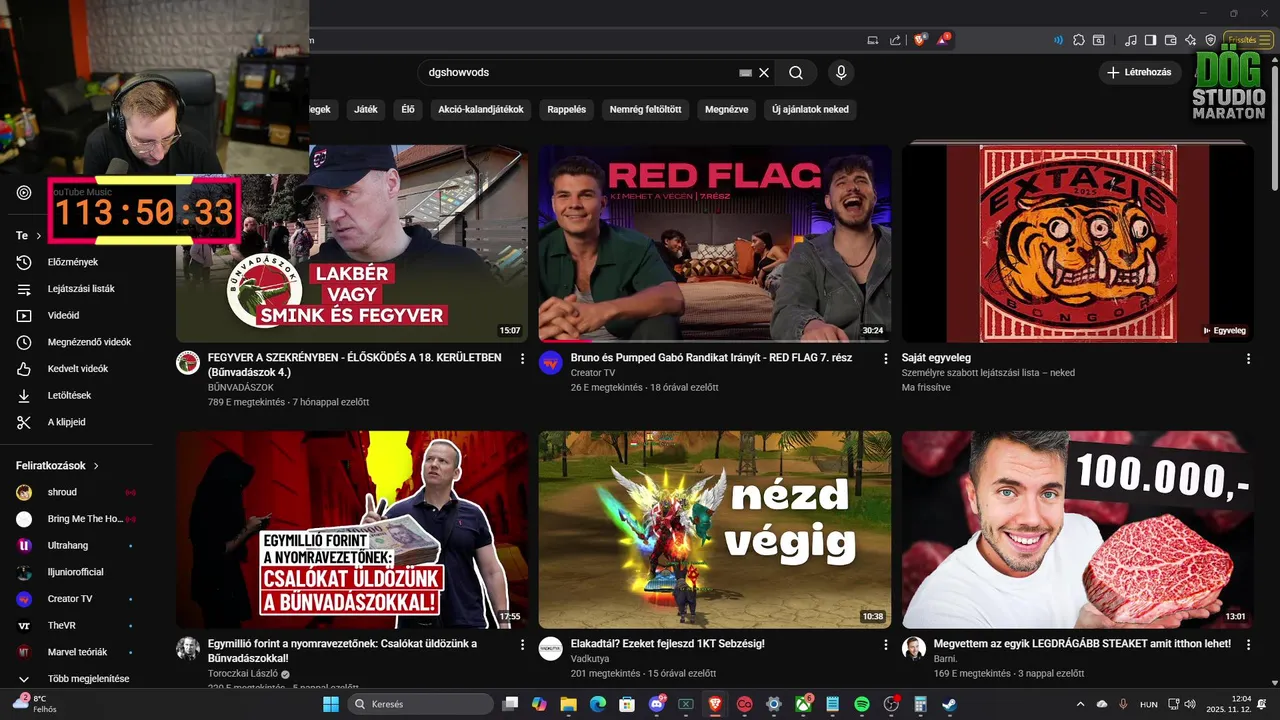Open the RED FLAG video thumbnail
The image size is (1280, 720).
coord(715,244)
